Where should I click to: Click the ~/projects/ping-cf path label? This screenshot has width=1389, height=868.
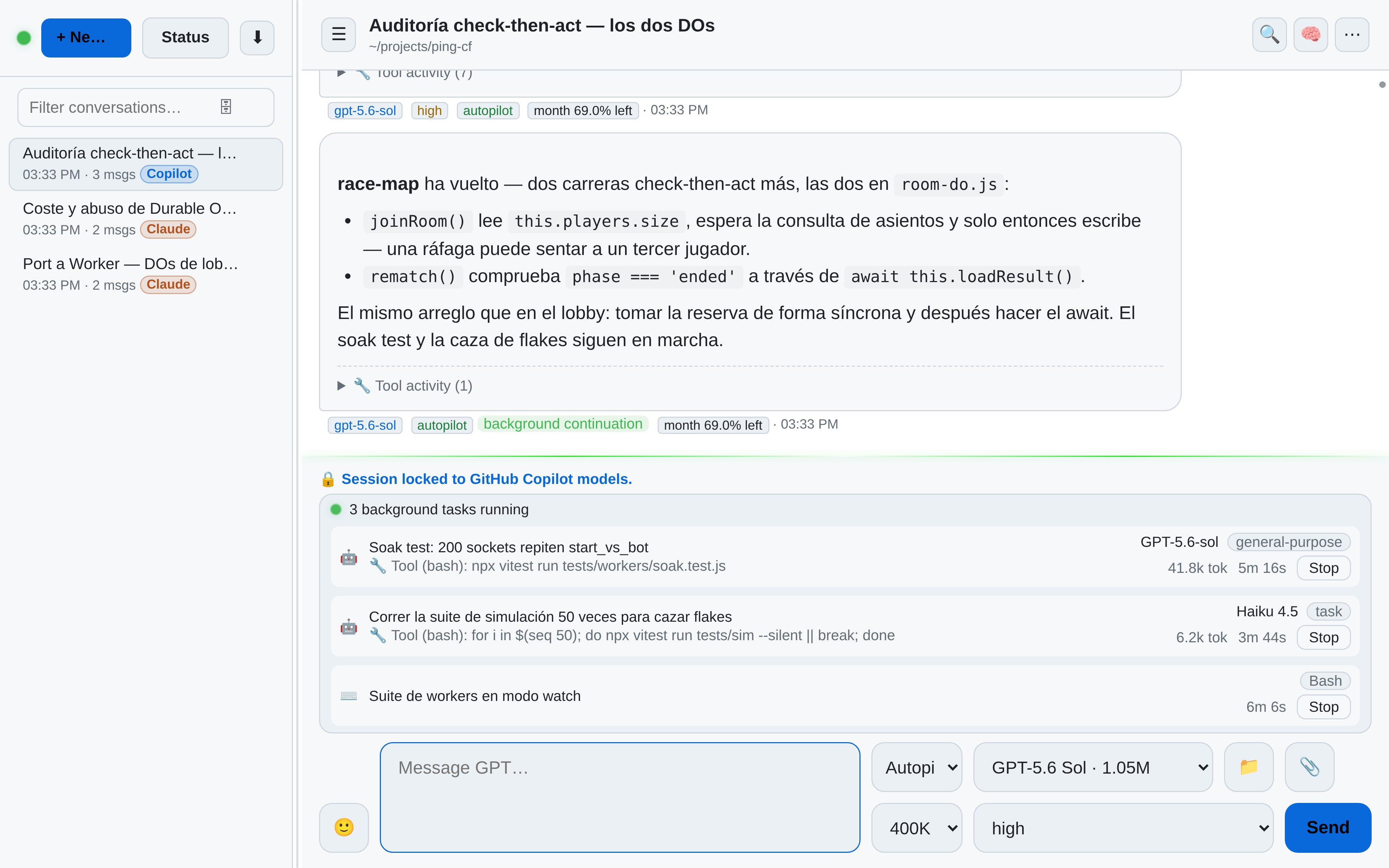tap(420, 47)
